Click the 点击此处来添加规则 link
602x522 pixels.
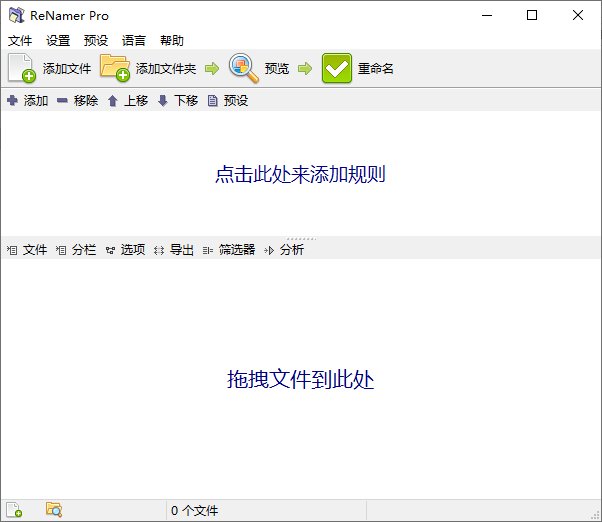tap(300, 174)
